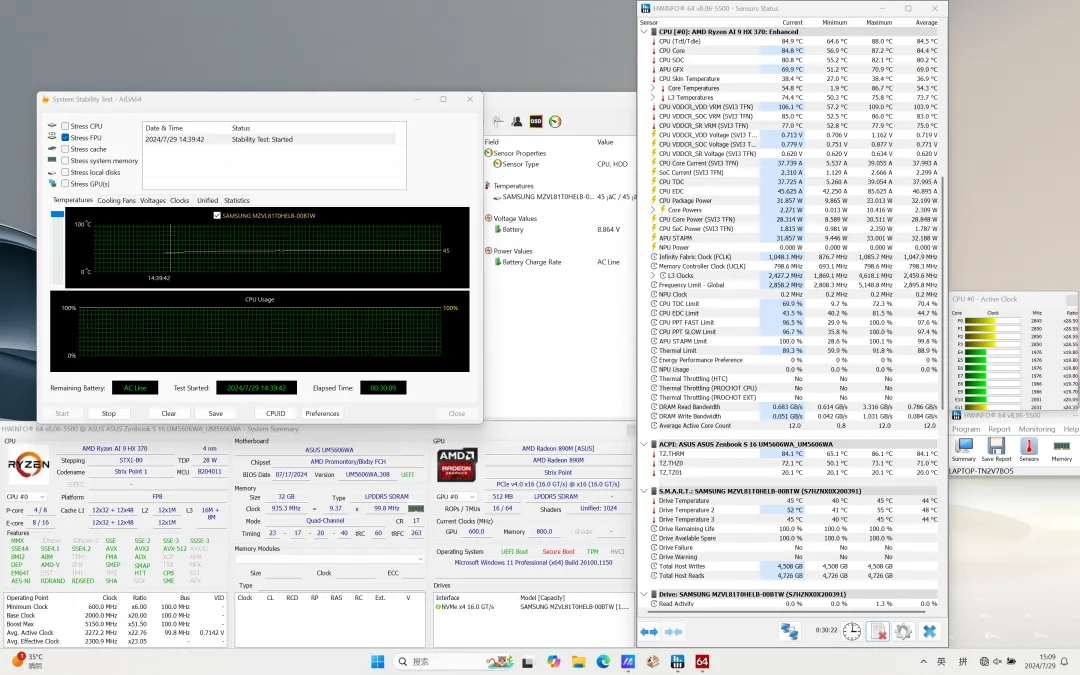Enable the Stress local disks checkbox
Image resolution: width=1080 pixels, height=675 pixels.
point(65,172)
